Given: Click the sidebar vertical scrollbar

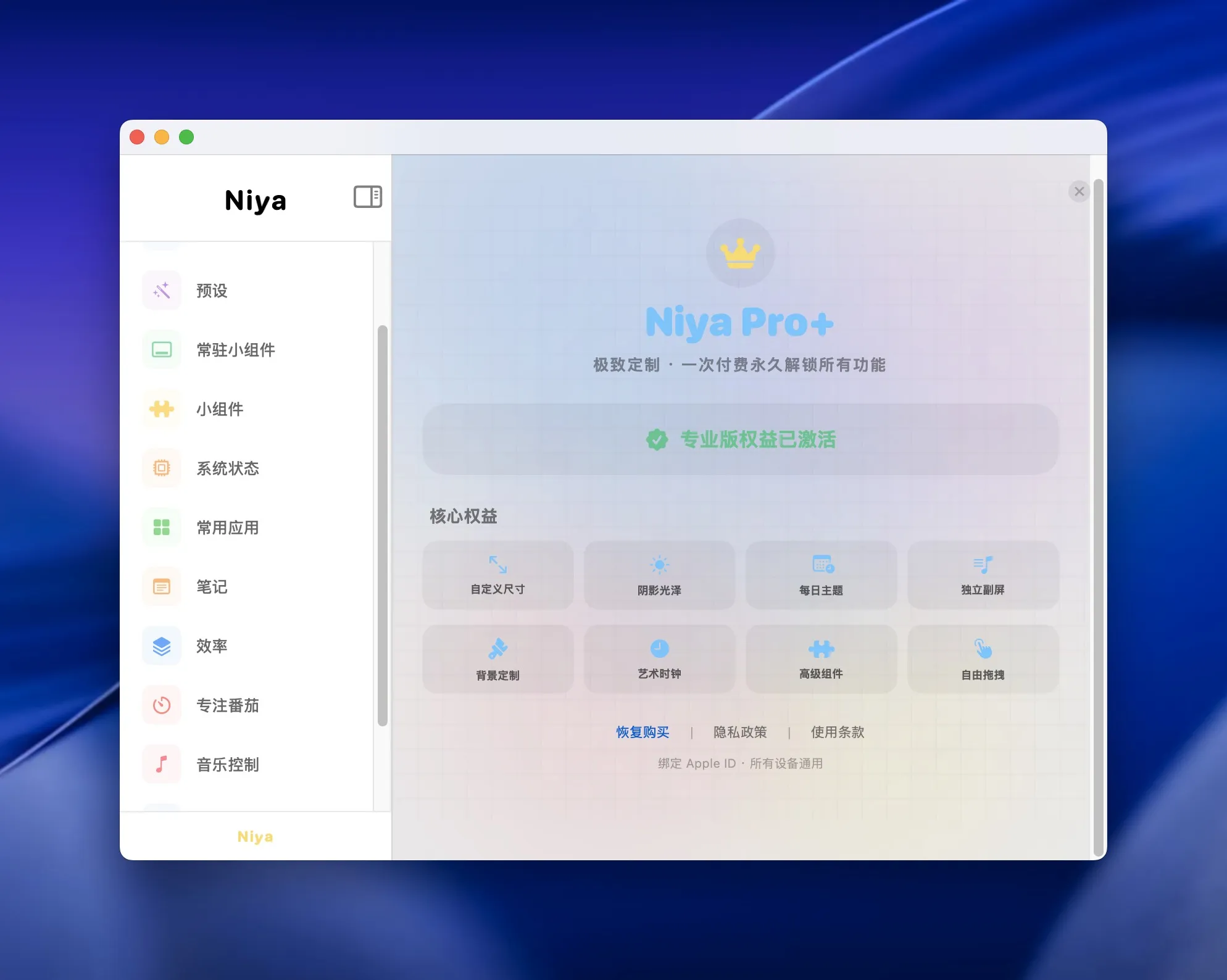Looking at the screenshot, I should 383,525.
